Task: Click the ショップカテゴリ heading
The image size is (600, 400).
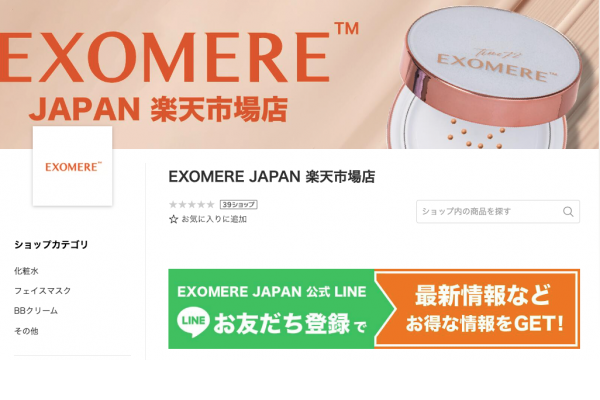Action: 51,245
